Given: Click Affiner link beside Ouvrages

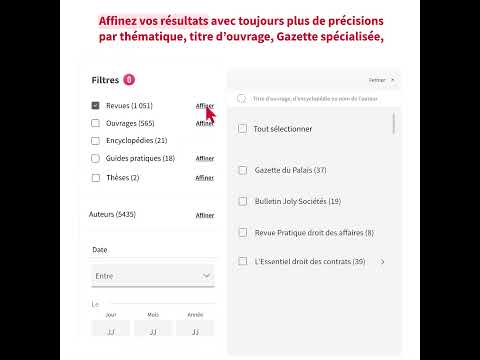Looking at the screenshot, I should [205, 123].
